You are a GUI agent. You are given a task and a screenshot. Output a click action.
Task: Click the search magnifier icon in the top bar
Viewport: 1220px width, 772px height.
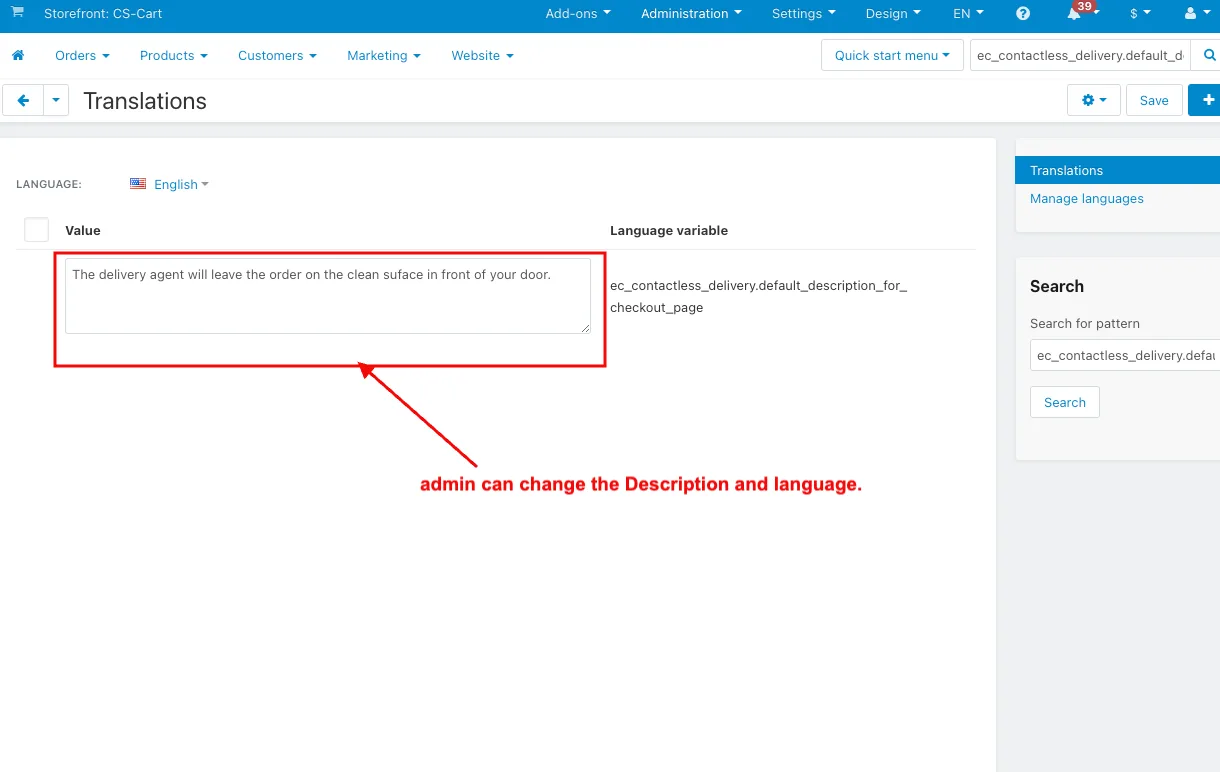[1209, 55]
